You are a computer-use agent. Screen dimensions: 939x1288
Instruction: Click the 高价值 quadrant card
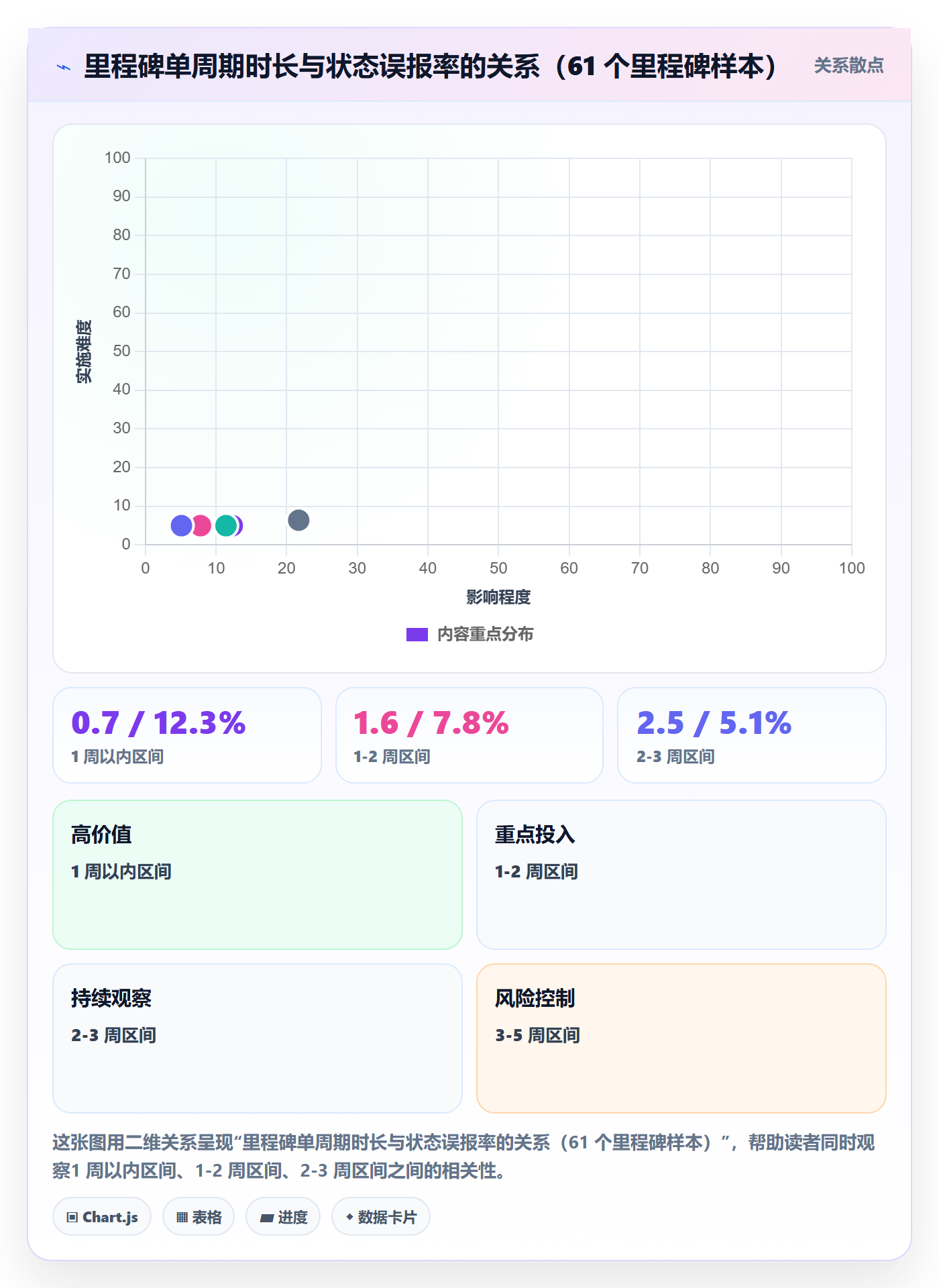(258, 875)
